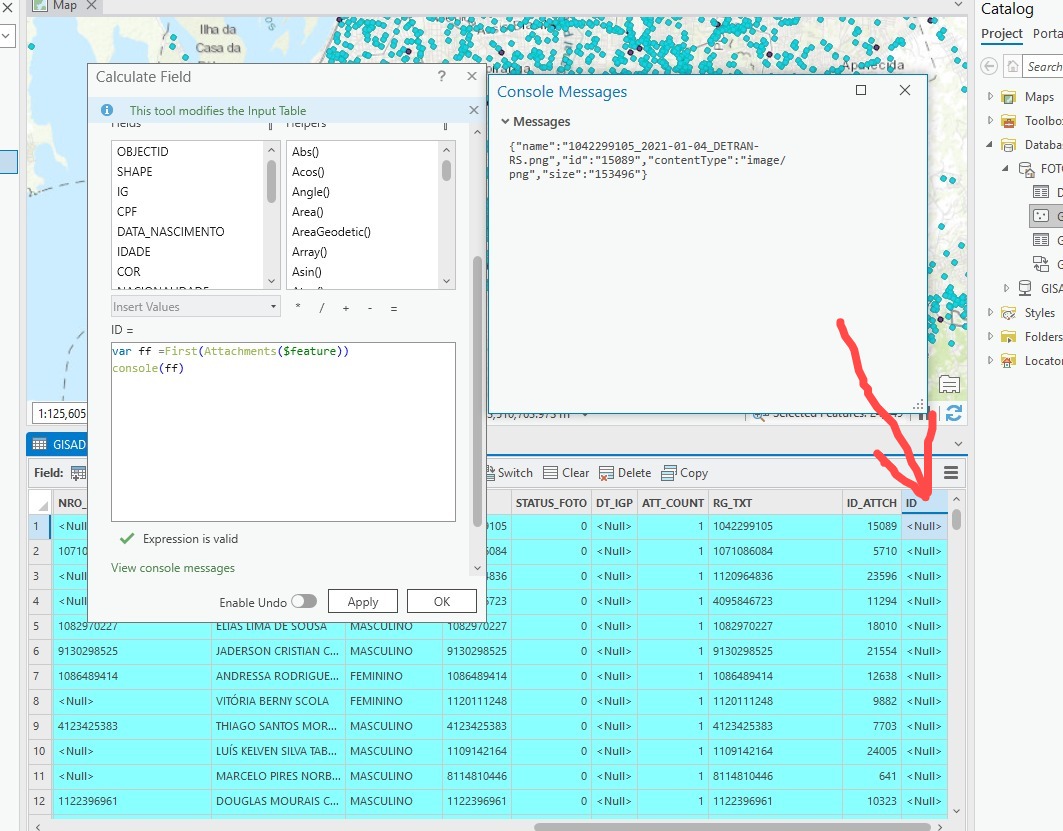Viewport: 1063px width, 831px height.
Task: Collapse the Messages section in Console Messages
Action: (x=508, y=120)
